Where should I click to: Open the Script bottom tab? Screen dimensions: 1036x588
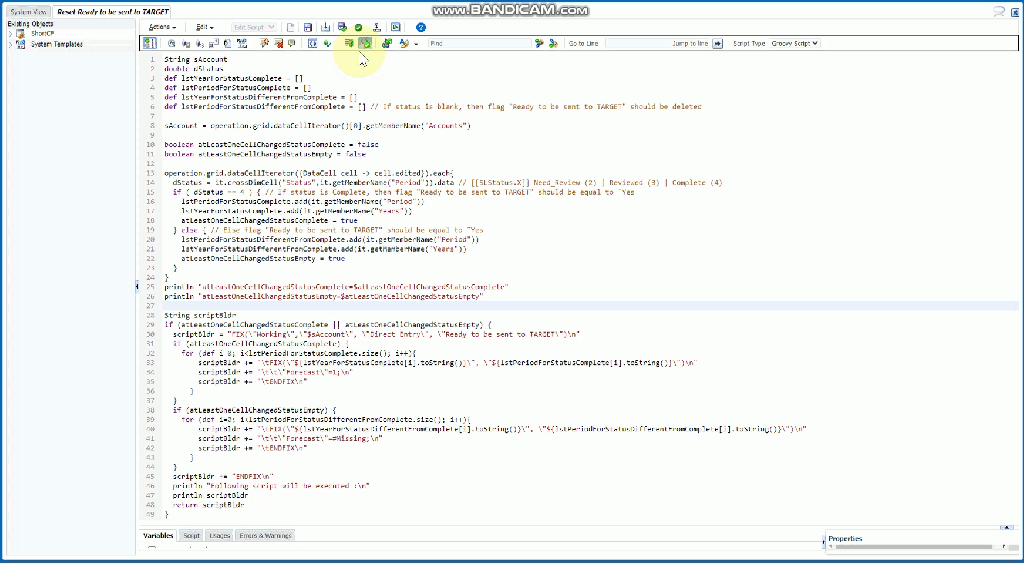[192, 536]
